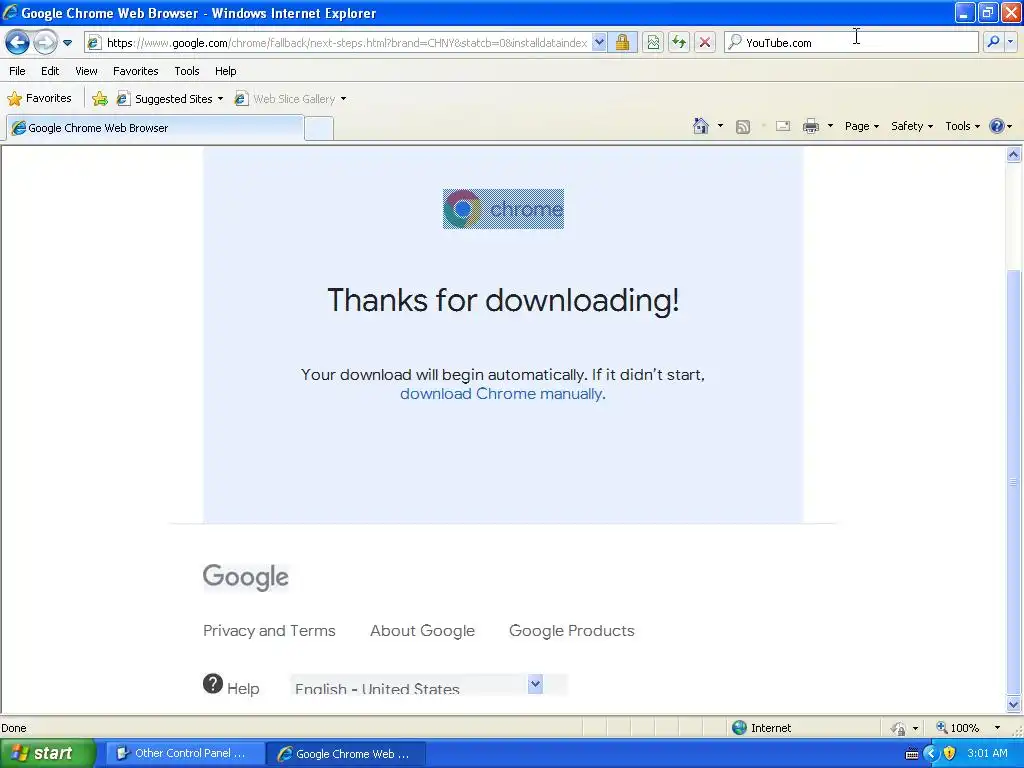
Task: Expand the Home button dropdown arrow
Action: pyautogui.click(x=720, y=126)
